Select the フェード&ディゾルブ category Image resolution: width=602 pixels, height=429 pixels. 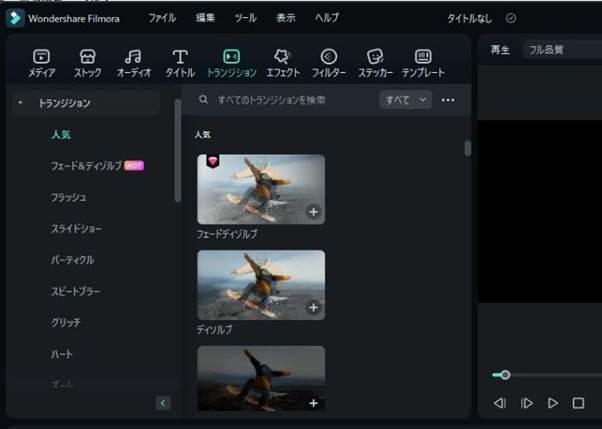86,166
